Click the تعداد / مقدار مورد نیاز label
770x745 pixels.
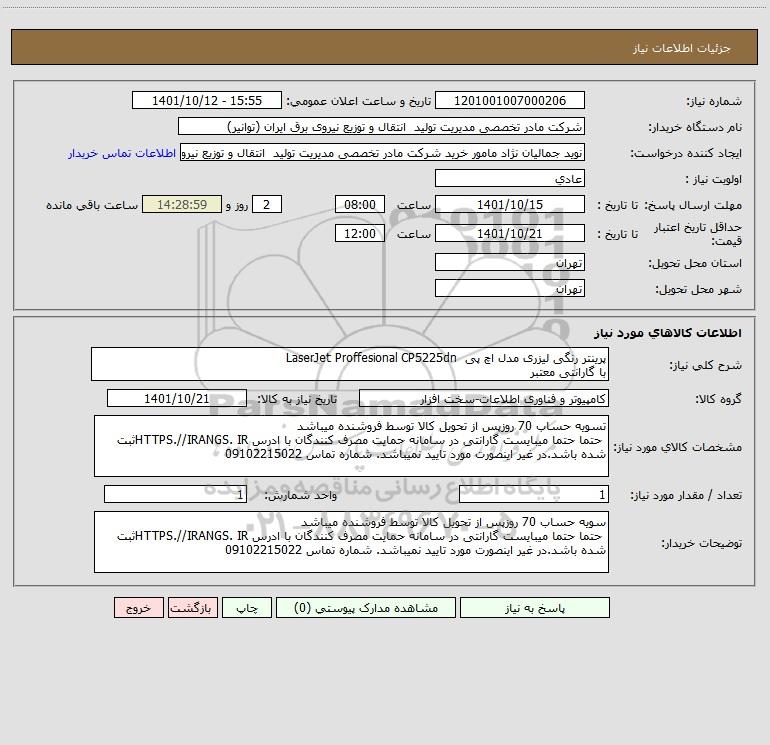(x=686, y=496)
